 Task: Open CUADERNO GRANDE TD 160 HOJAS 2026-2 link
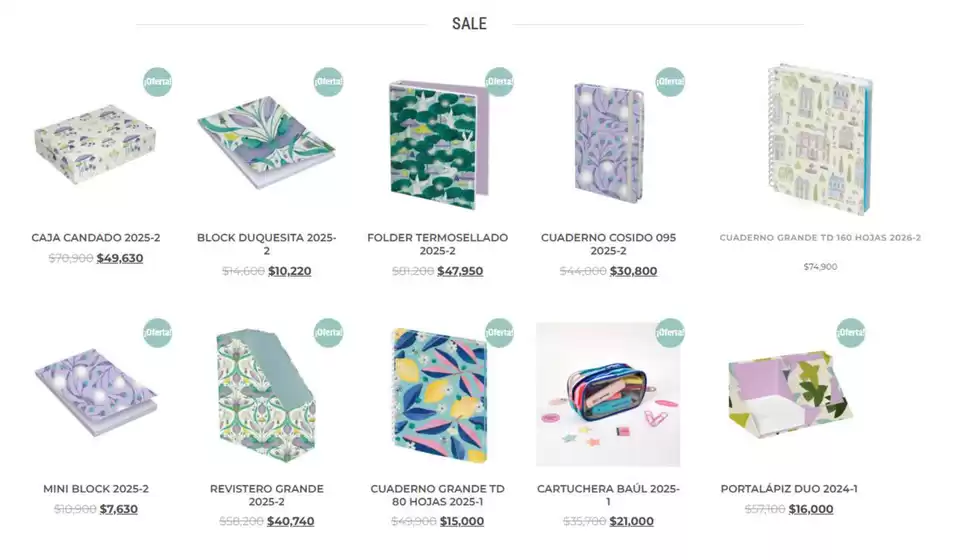[x=820, y=238]
